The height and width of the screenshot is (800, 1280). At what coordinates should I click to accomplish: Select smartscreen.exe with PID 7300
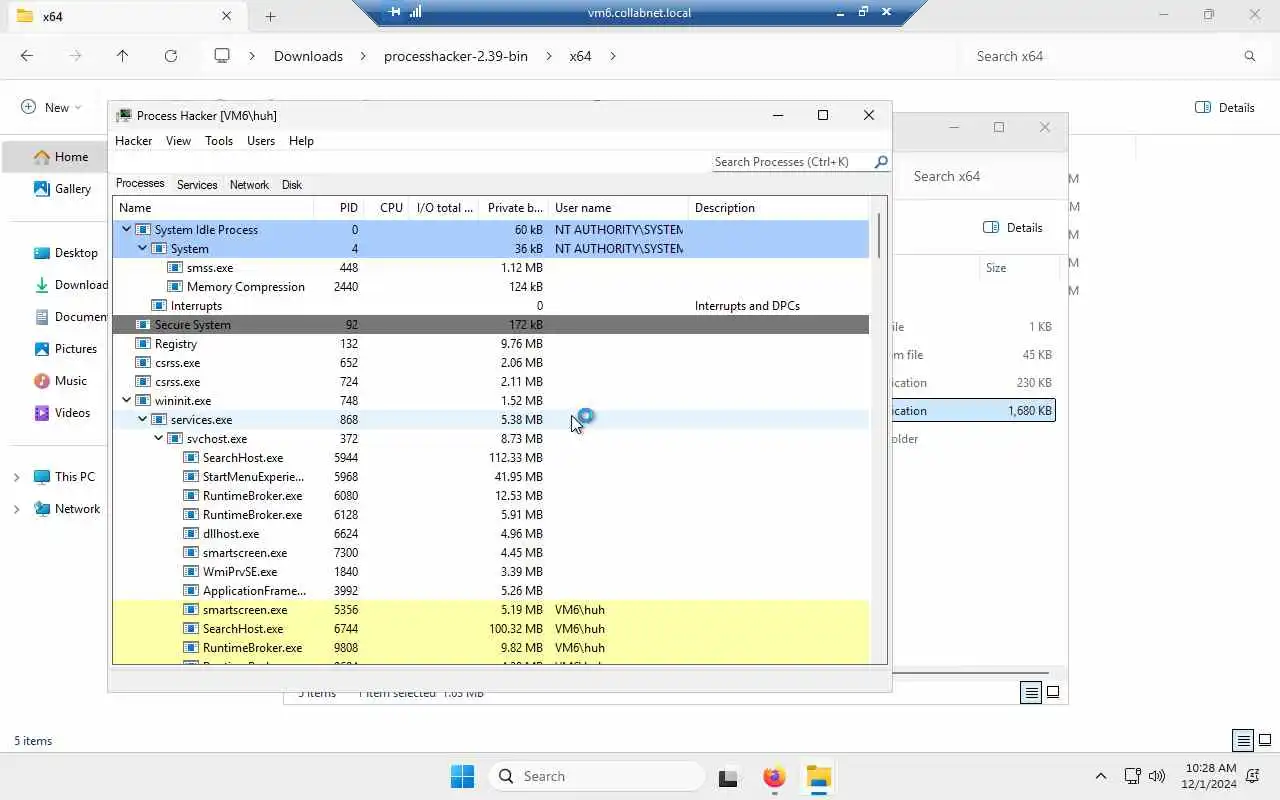click(491, 553)
